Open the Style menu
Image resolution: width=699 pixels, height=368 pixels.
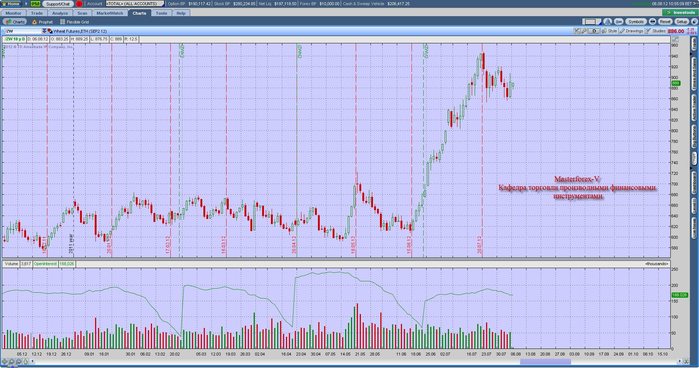click(609, 31)
